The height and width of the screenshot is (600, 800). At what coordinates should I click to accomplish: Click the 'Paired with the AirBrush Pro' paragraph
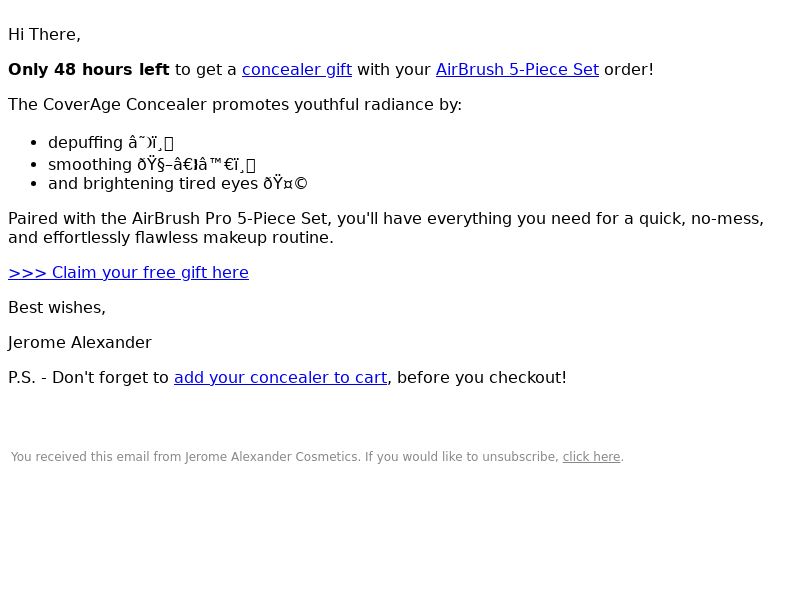[x=386, y=228]
